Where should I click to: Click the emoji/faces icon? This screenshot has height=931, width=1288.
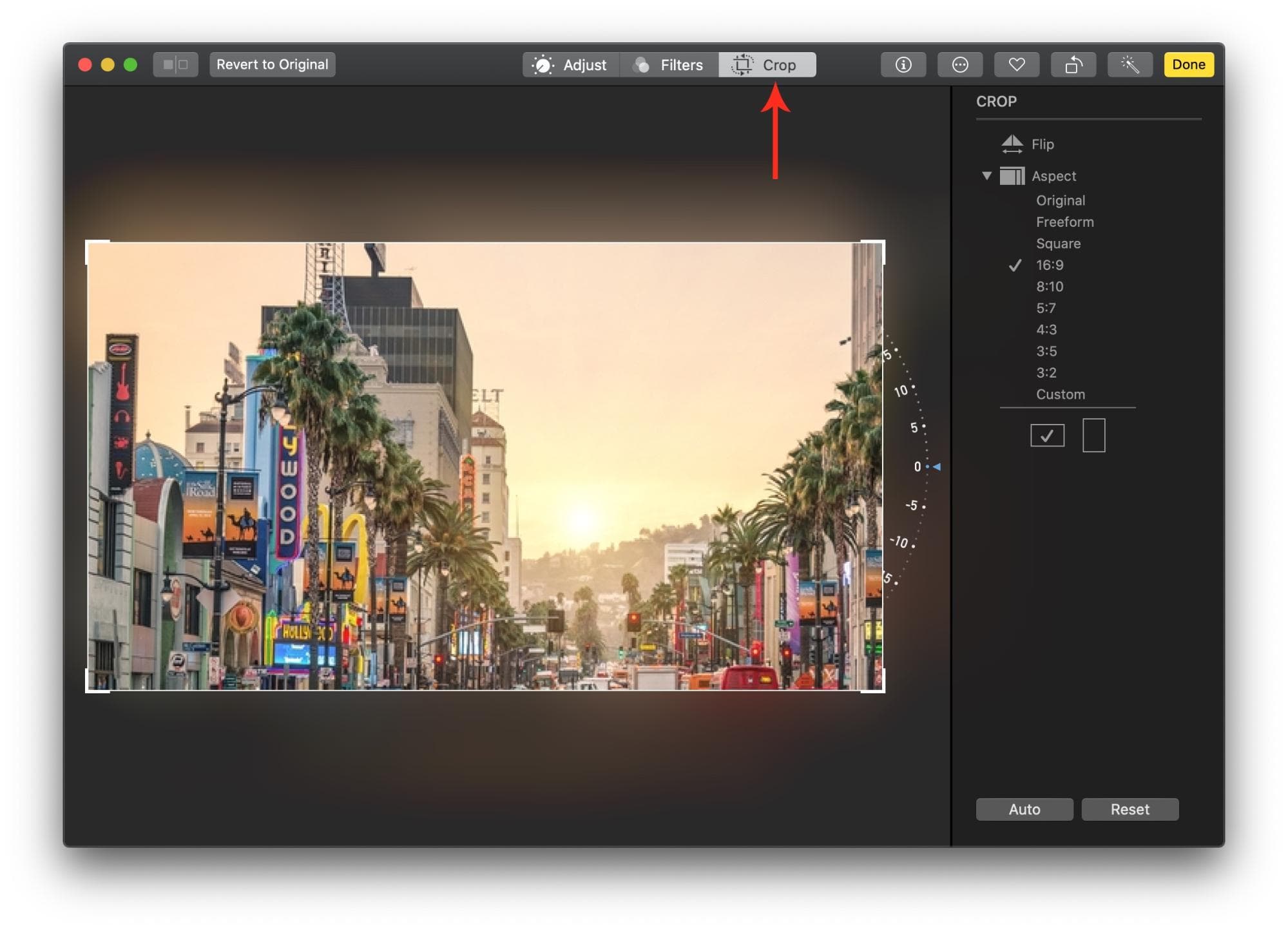point(956,65)
